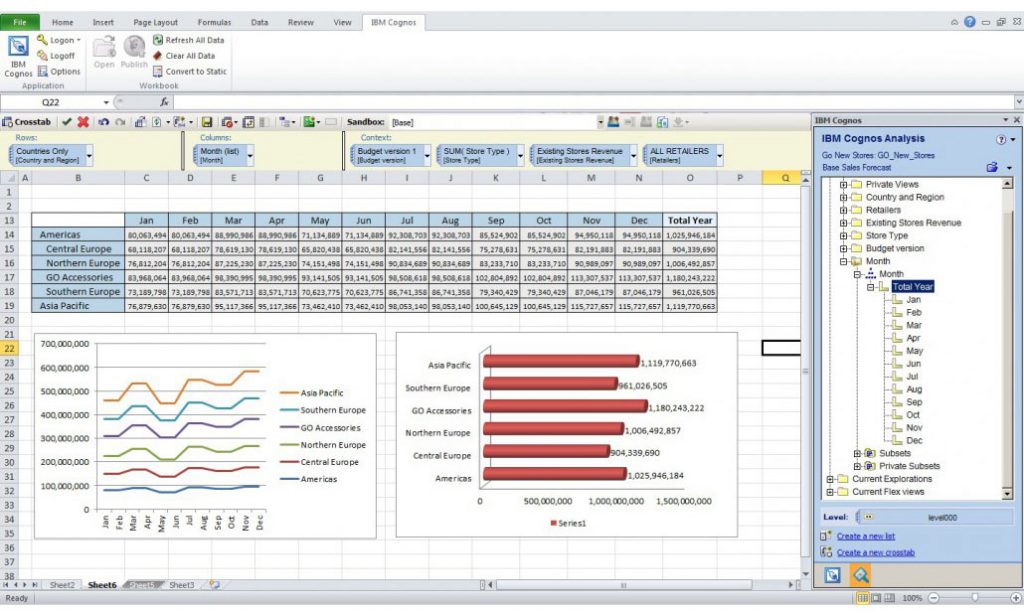Image resolution: width=1024 pixels, height=616 pixels.
Task: Click Base Sales Forecast link
Action: 856,168
